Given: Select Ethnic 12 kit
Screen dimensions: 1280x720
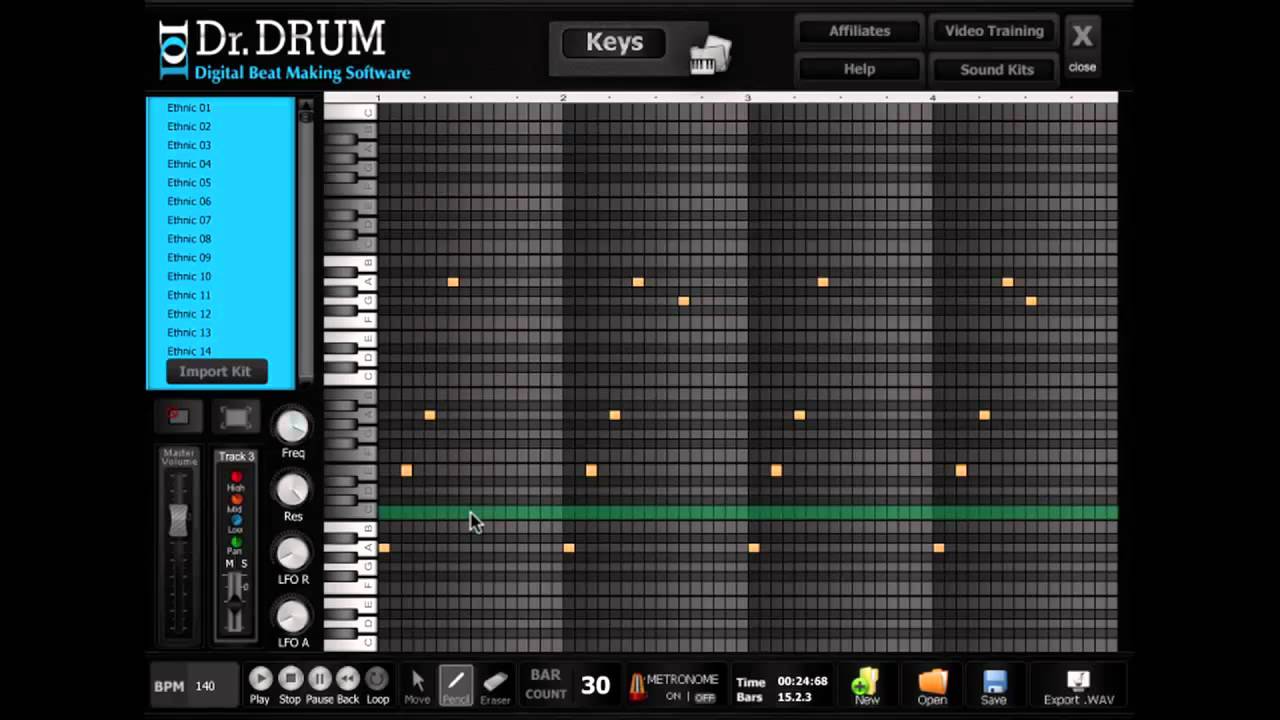Looking at the screenshot, I should pos(189,314).
